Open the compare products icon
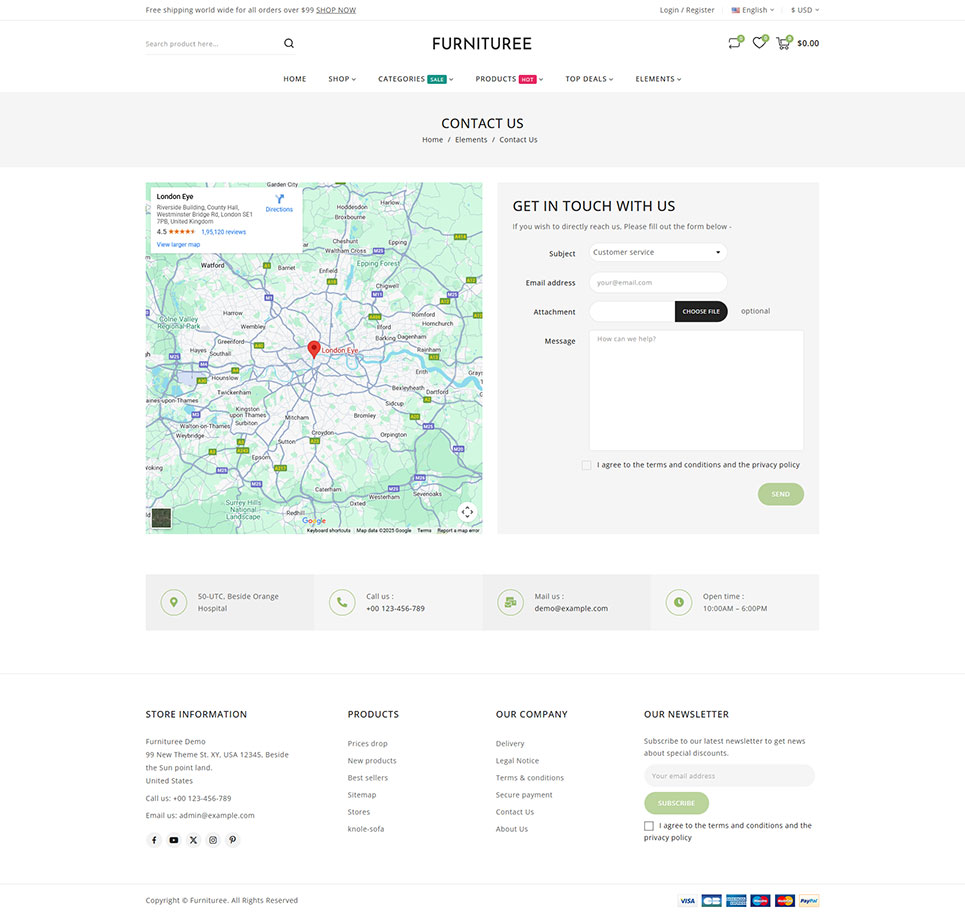This screenshot has width=965, height=917. click(734, 43)
